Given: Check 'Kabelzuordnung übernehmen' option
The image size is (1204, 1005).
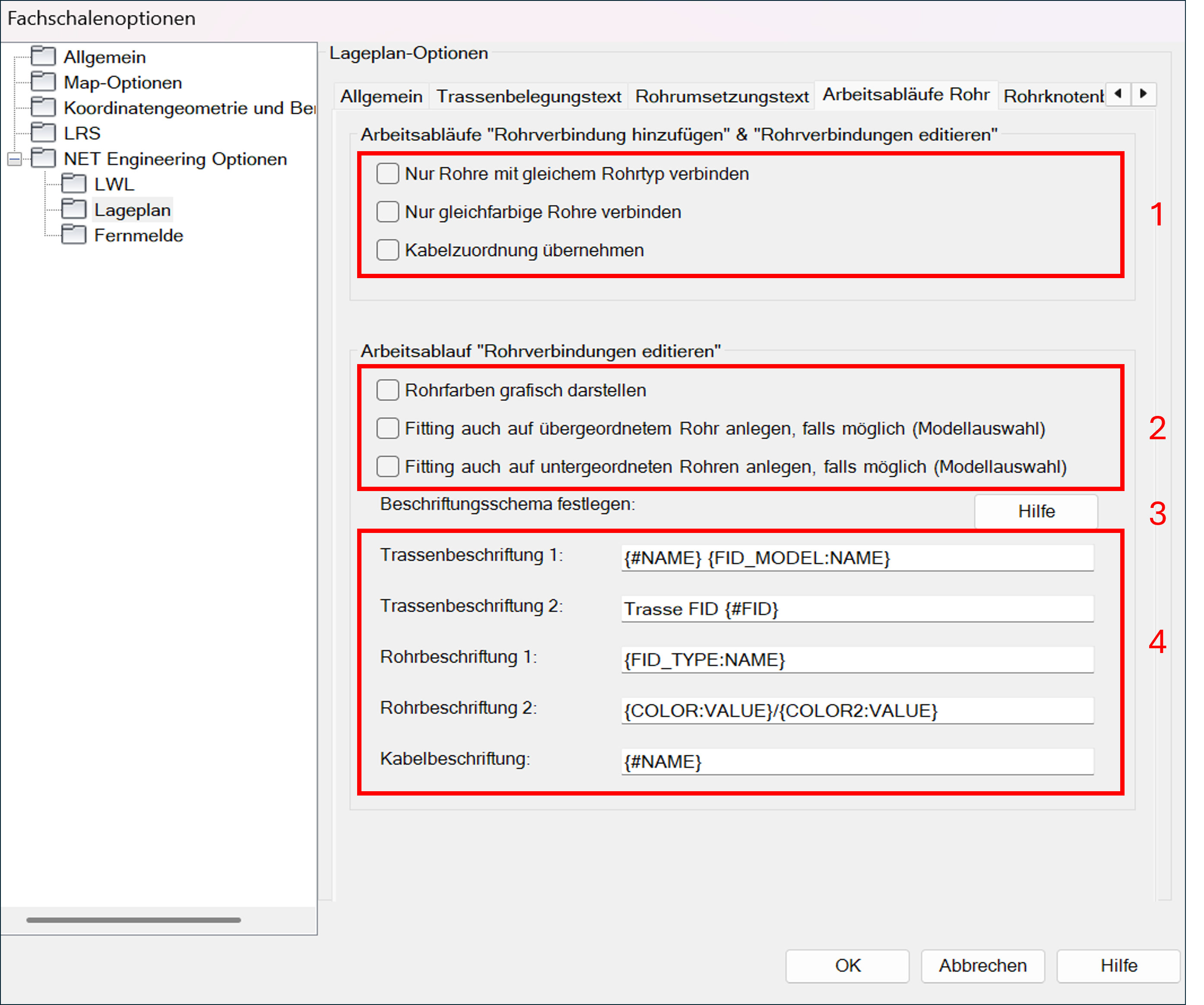Looking at the screenshot, I should [387, 250].
